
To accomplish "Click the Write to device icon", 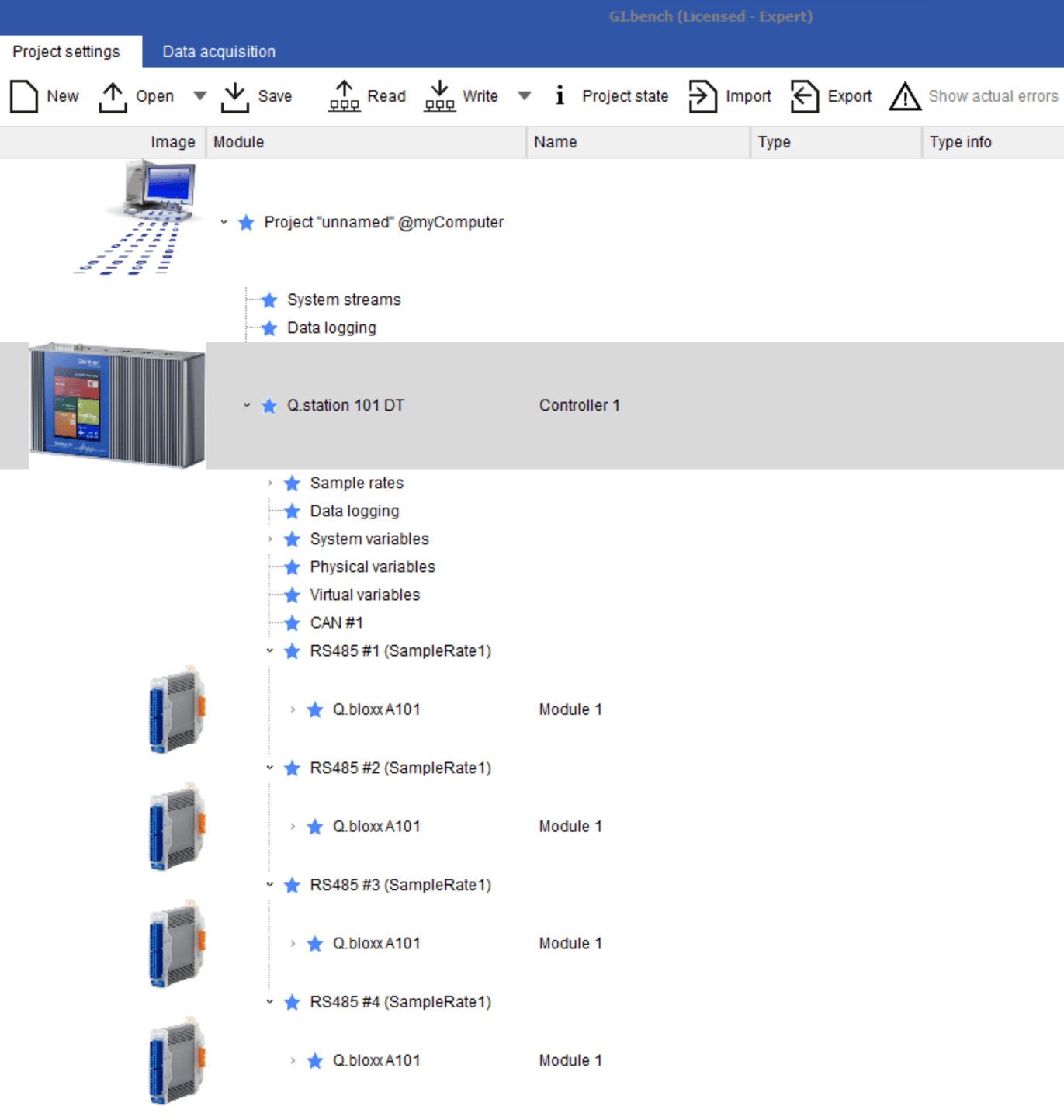I will point(439,96).
